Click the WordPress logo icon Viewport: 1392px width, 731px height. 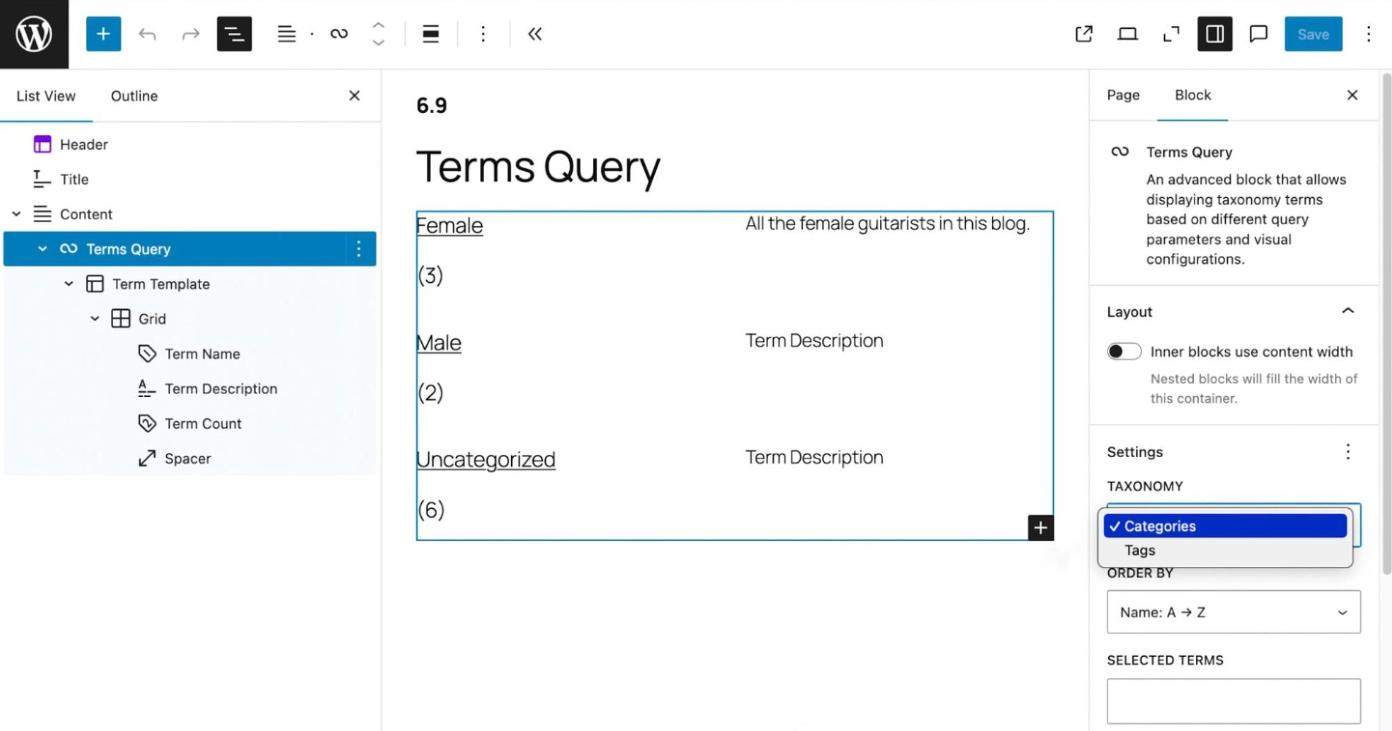[x=34, y=34]
